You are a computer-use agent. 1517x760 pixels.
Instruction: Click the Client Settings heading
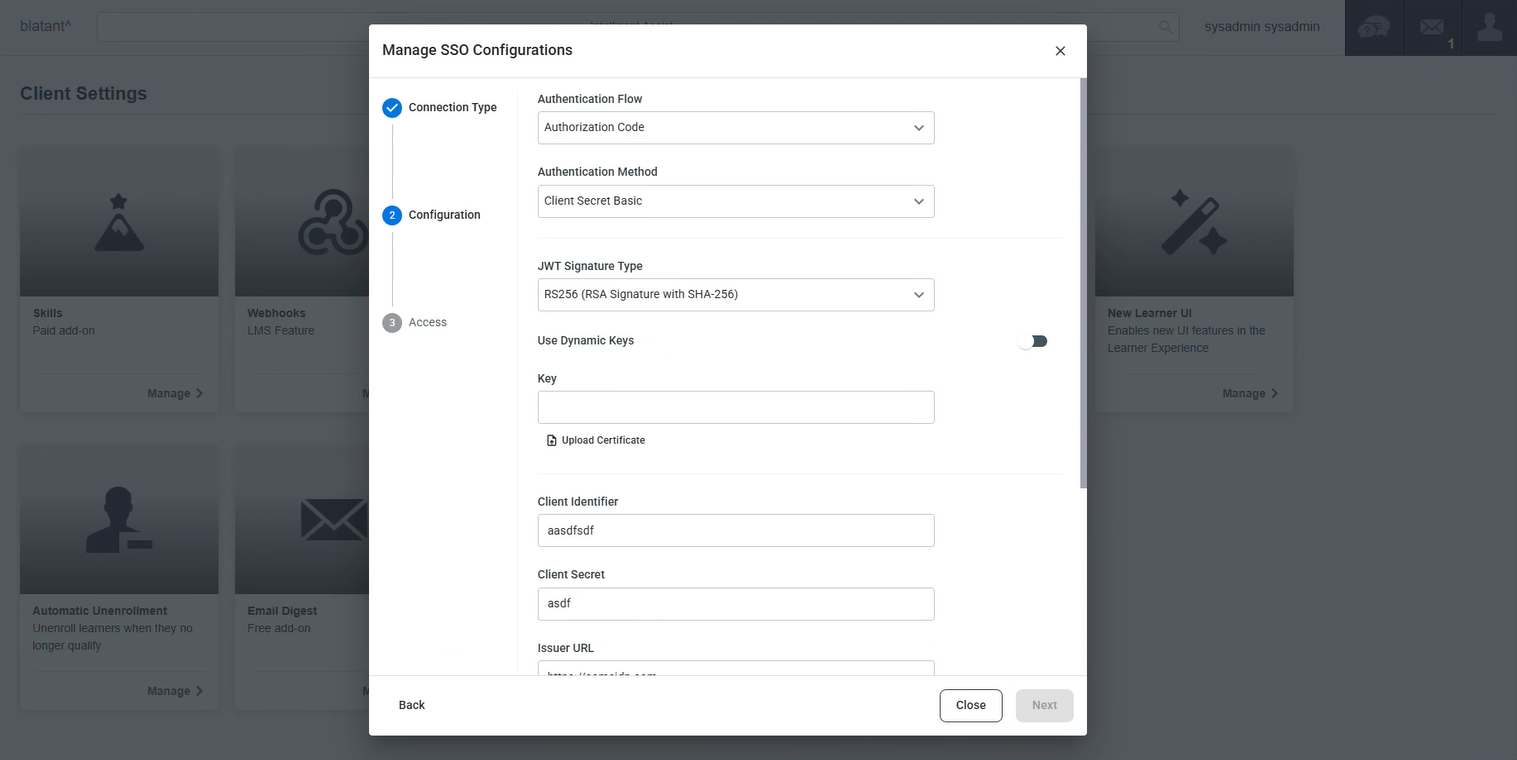(83, 93)
